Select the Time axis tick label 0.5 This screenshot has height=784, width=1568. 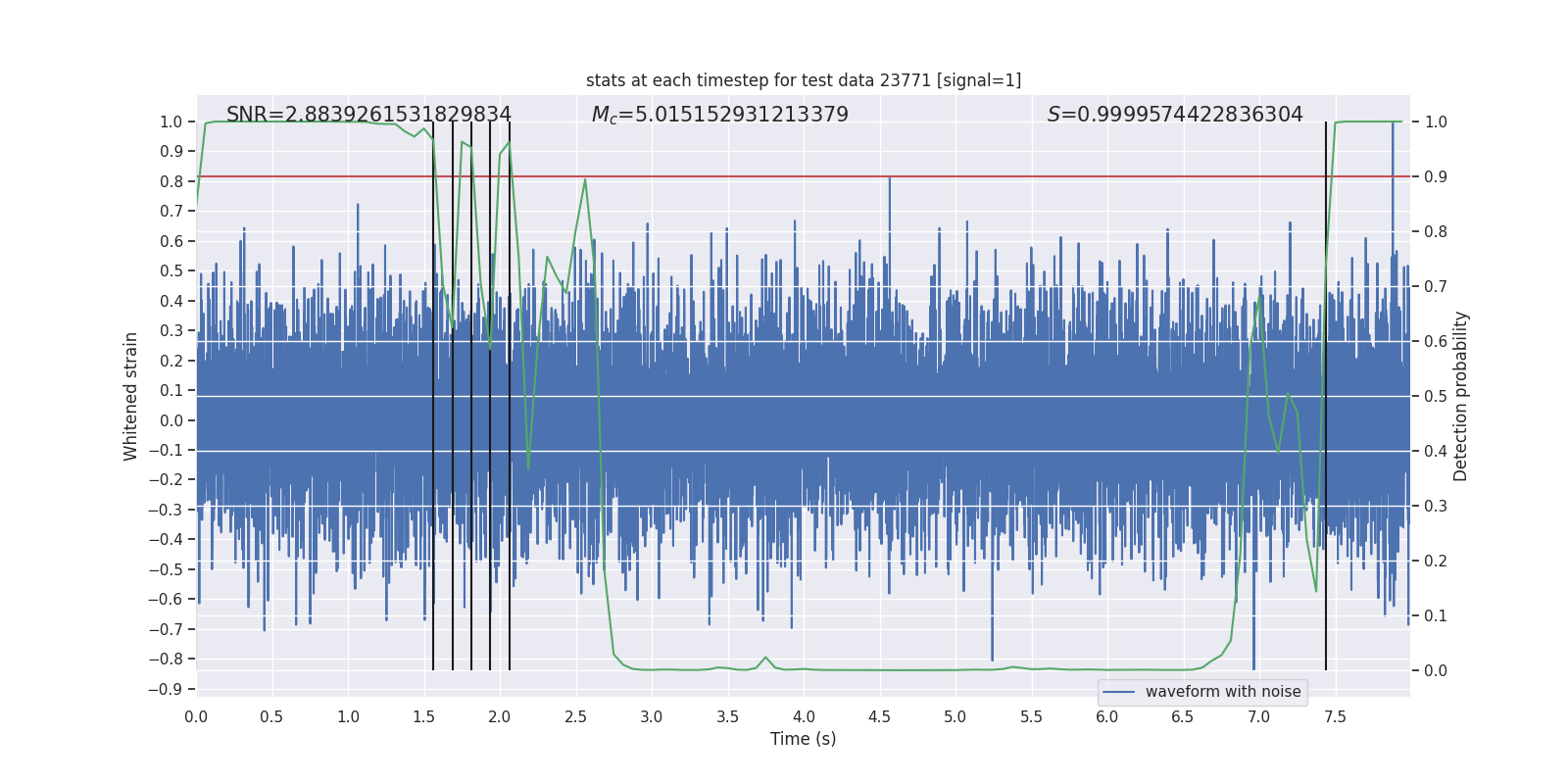[271, 716]
